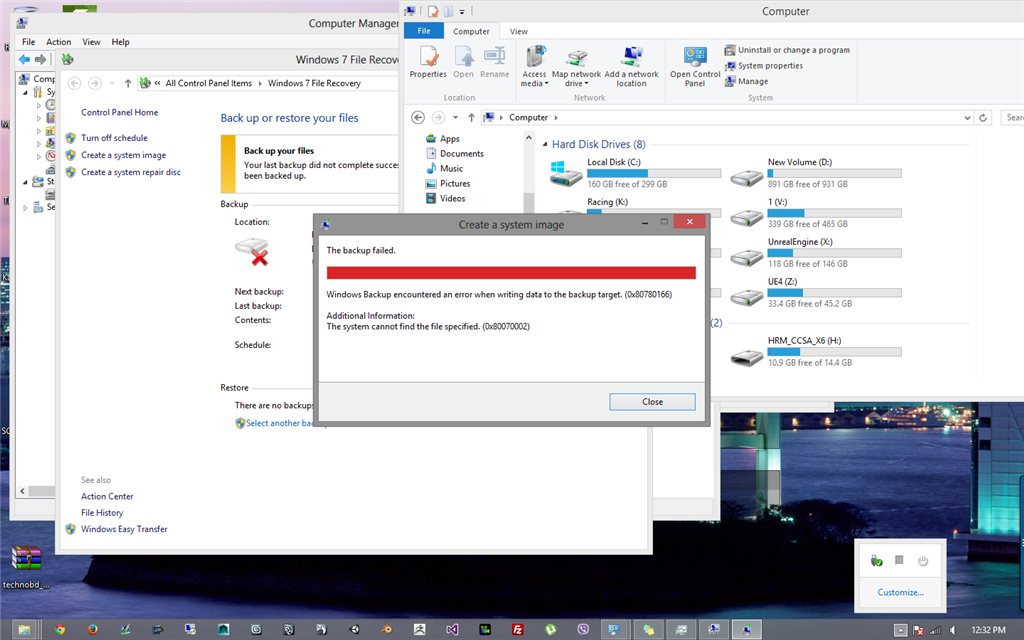Click Safely Remove Hardware tray icon
Image resolution: width=1024 pixels, height=640 pixels.
pyautogui.click(x=876, y=560)
